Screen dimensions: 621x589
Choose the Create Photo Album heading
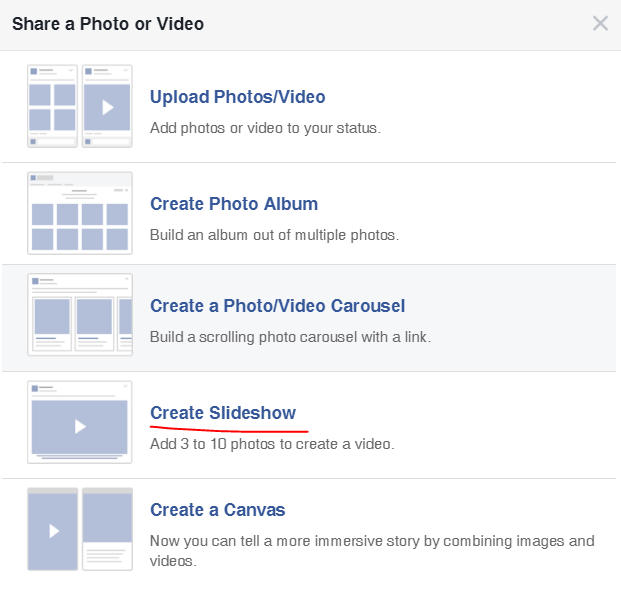[x=234, y=204]
